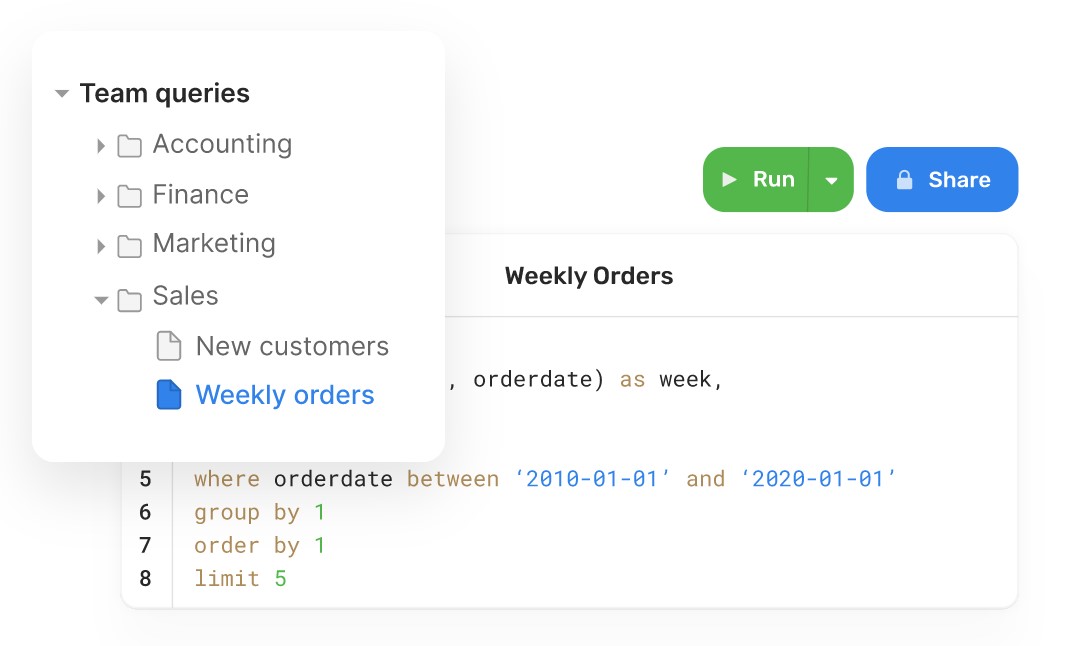Open the New customers query
This screenshot has width=1087, height=646.
(x=292, y=347)
